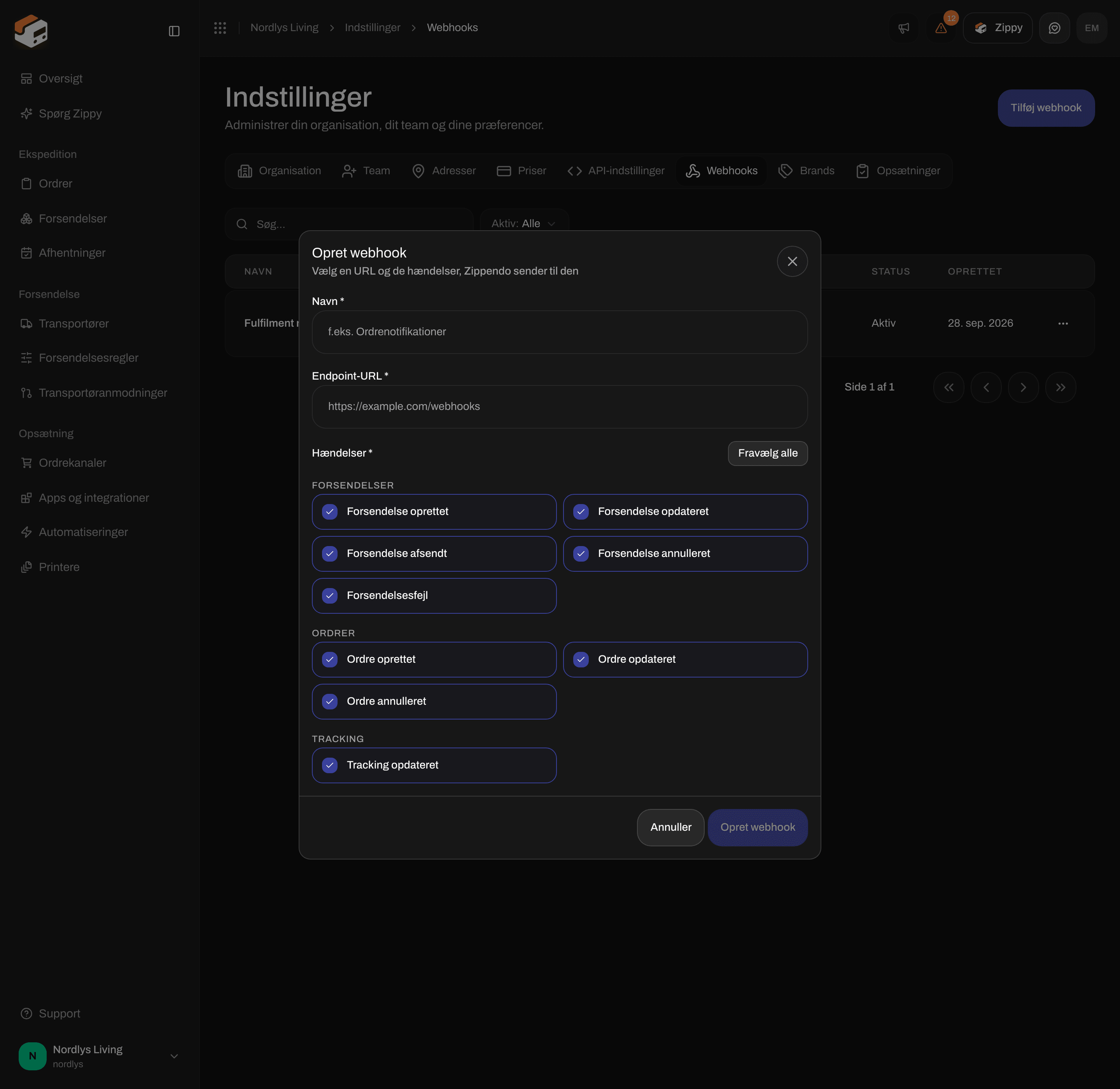This screenshot has height=1089, width=1120.
Task: Expand the Nordlys Living organisation switcher
Action: (100, 1056)
